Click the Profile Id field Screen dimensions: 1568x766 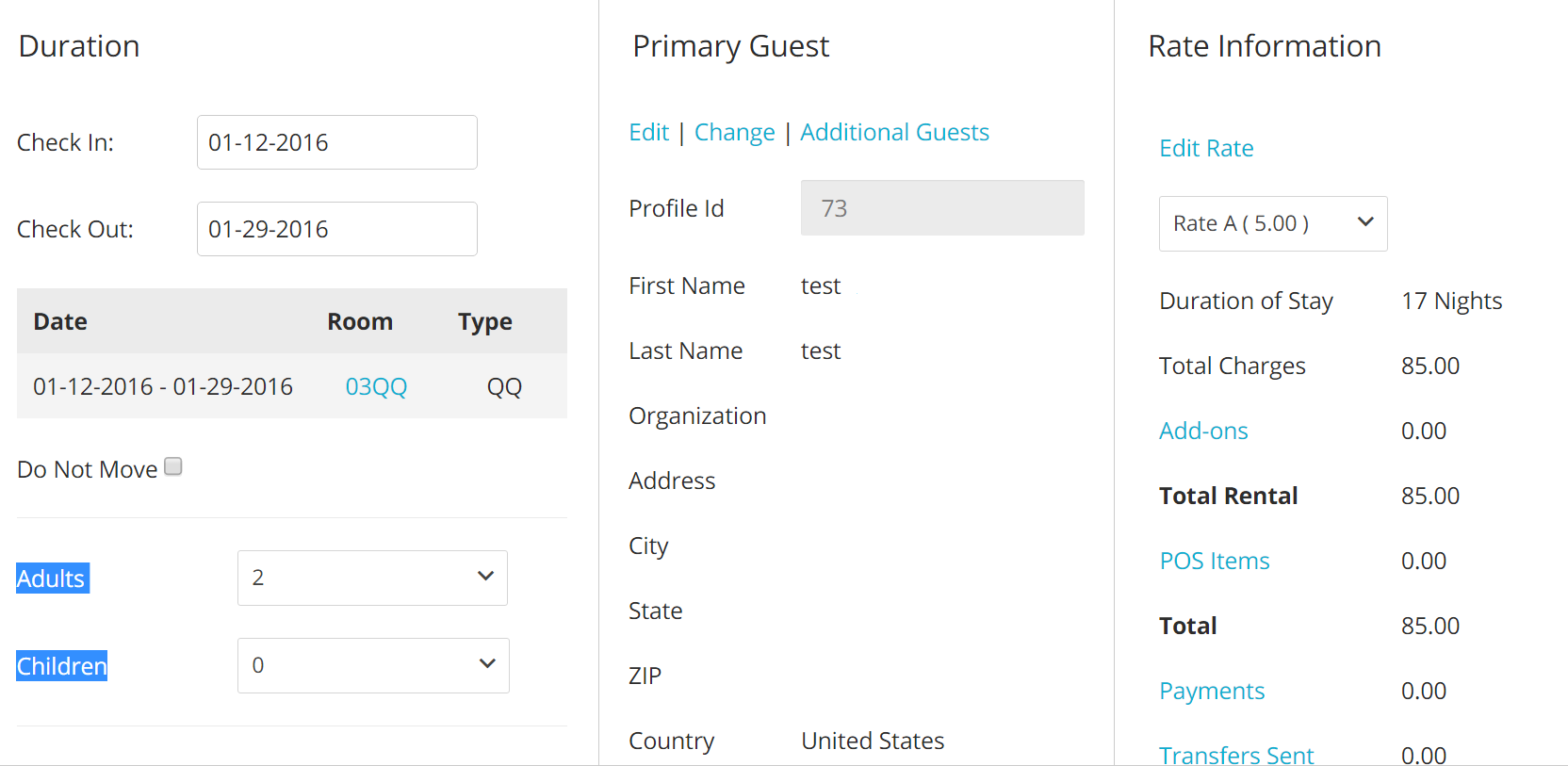click(x=942, y=207)
